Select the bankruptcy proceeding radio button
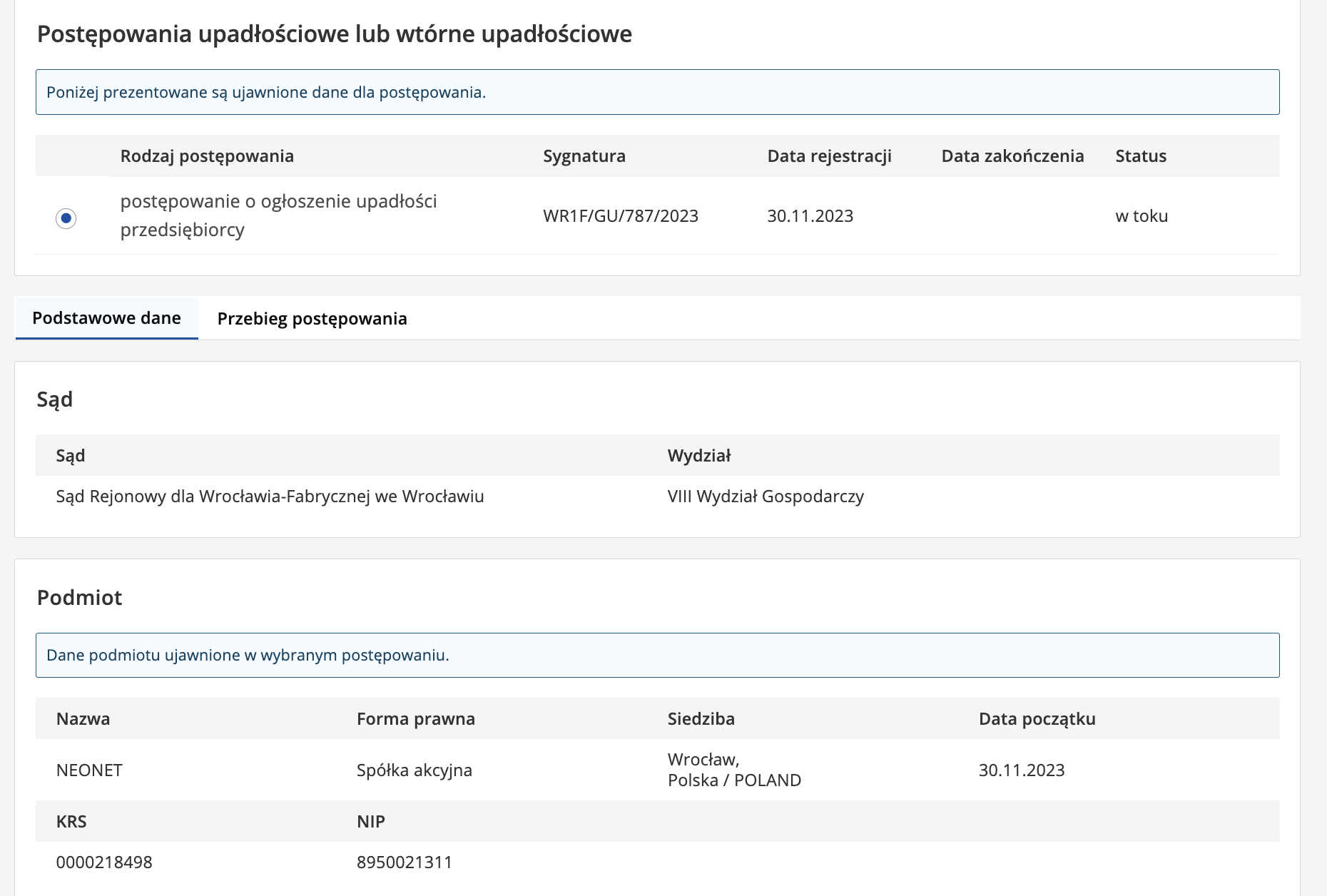The image size is (1327, 896). click(x=66, y=218)
